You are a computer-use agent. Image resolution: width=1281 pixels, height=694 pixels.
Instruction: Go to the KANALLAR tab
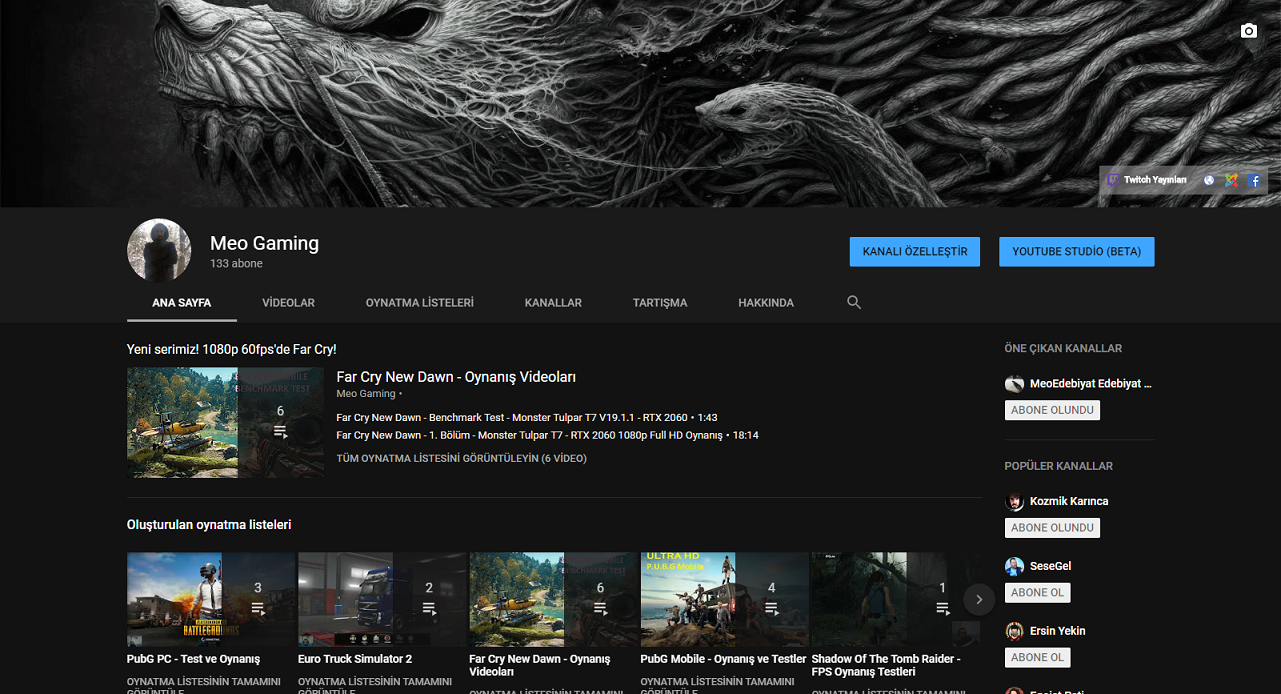pos(553,303)
